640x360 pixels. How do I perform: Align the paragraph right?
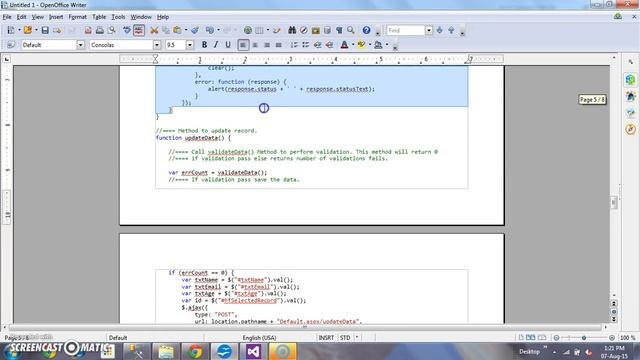point(267,45)
